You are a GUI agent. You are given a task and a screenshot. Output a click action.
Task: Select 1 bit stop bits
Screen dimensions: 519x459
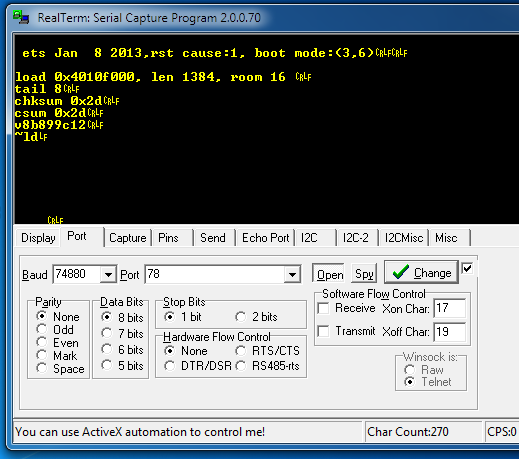coord(183,317)
